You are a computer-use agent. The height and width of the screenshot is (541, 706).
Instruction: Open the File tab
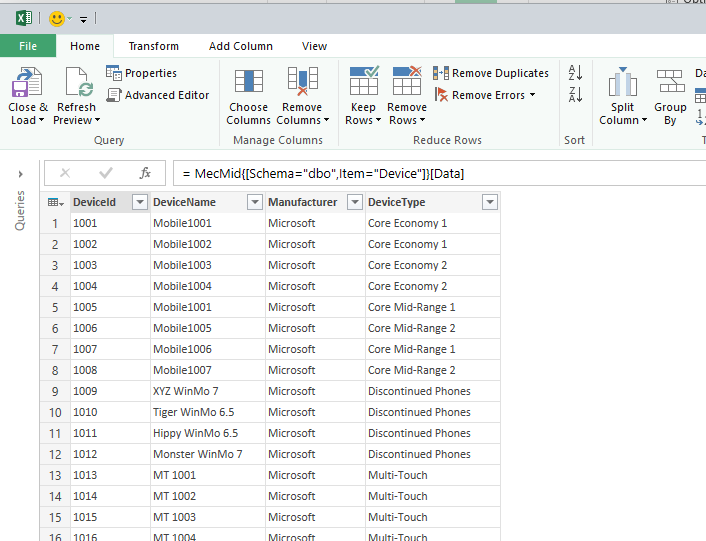28,46
